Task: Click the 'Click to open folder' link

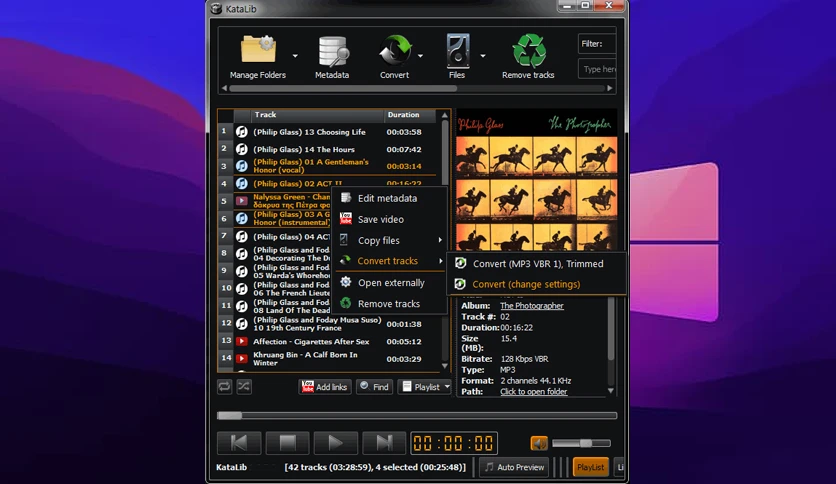Action: tap(534, 392)
